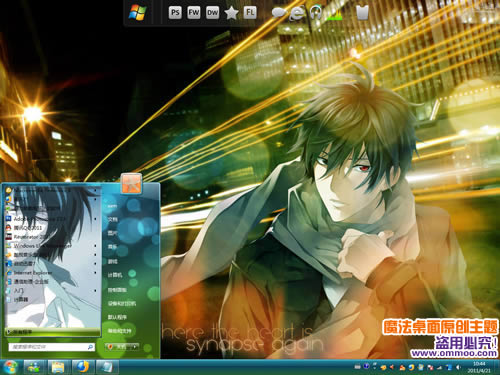Click the red arrow tray icon
This screenshot has width=500, height=375.
(392, 367)
